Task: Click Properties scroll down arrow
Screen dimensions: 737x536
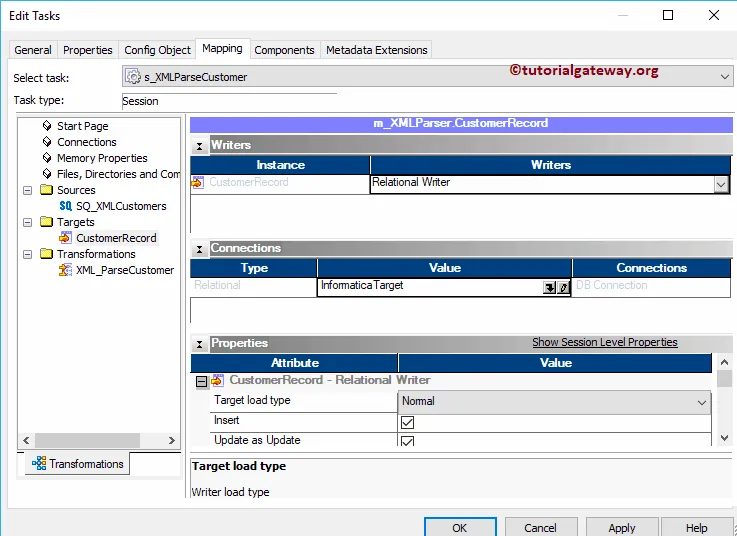Action: [724, 438]
